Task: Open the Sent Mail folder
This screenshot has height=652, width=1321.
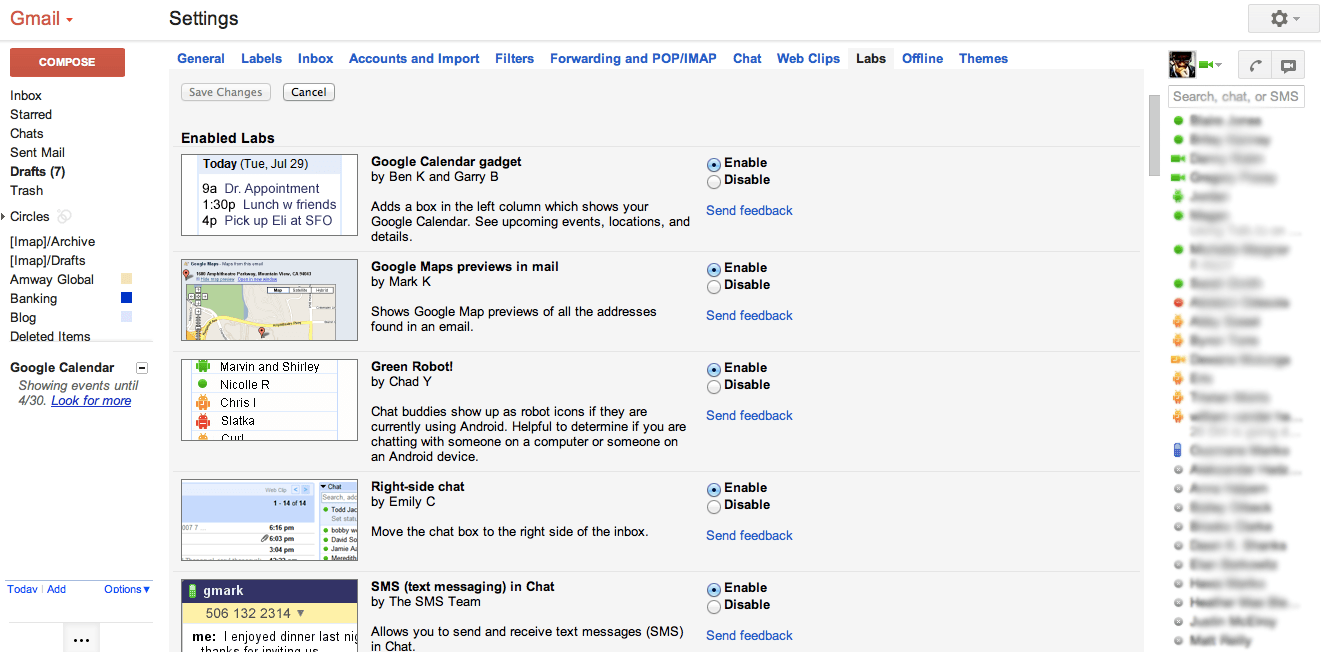Action: pos(37,152)
